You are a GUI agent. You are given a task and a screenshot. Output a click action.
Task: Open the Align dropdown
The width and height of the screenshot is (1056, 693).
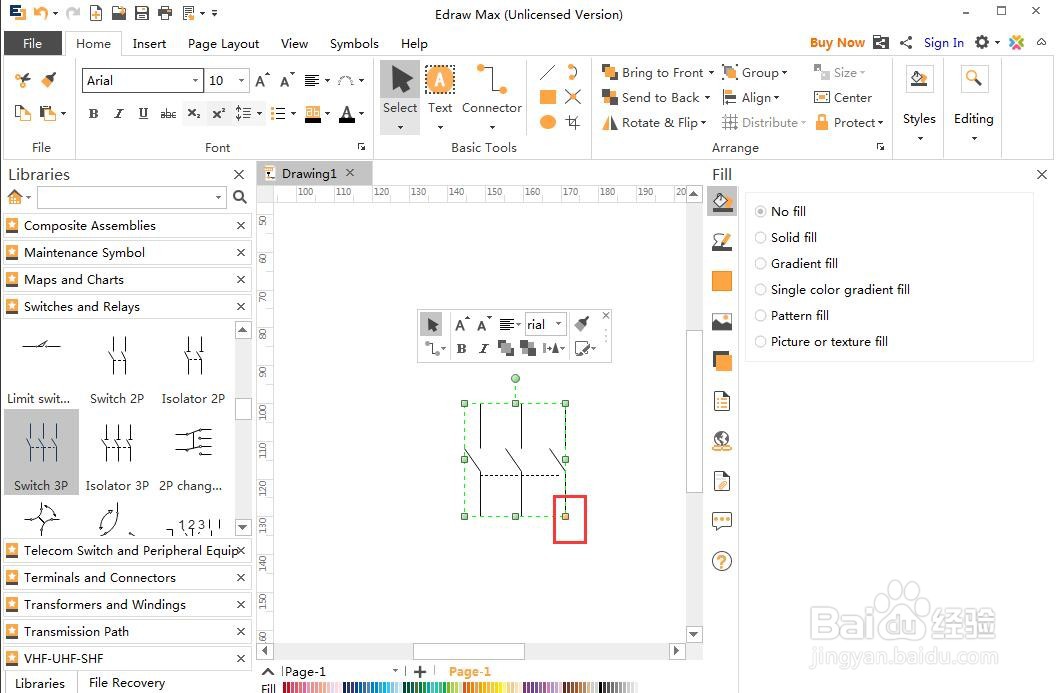coord(751,98)
